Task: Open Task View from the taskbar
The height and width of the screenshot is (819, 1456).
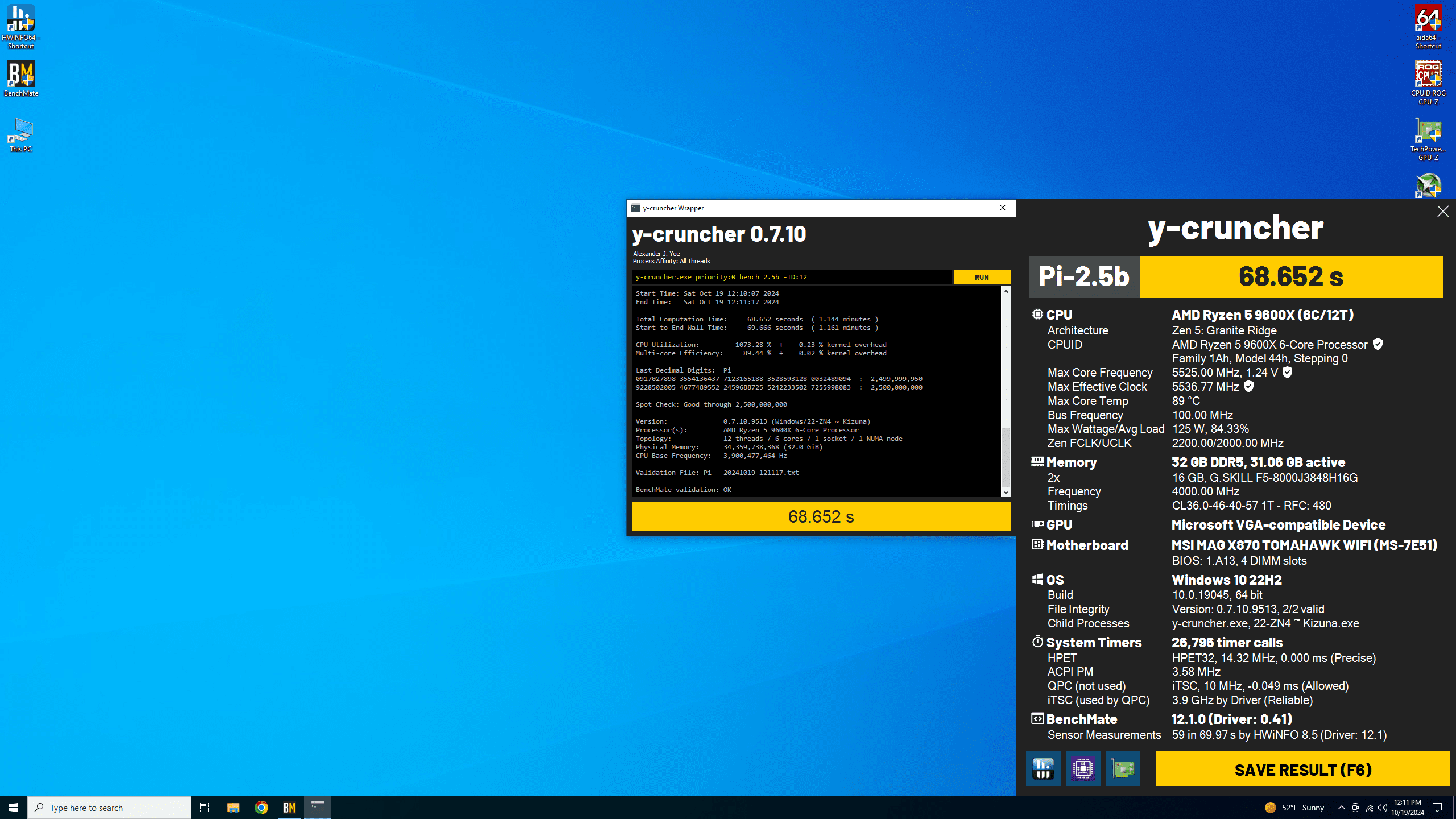Action: click(205, 808)
